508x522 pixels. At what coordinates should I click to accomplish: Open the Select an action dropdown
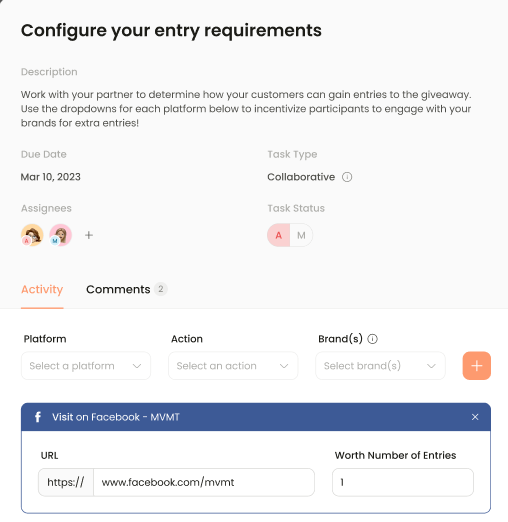coord(233,366)
